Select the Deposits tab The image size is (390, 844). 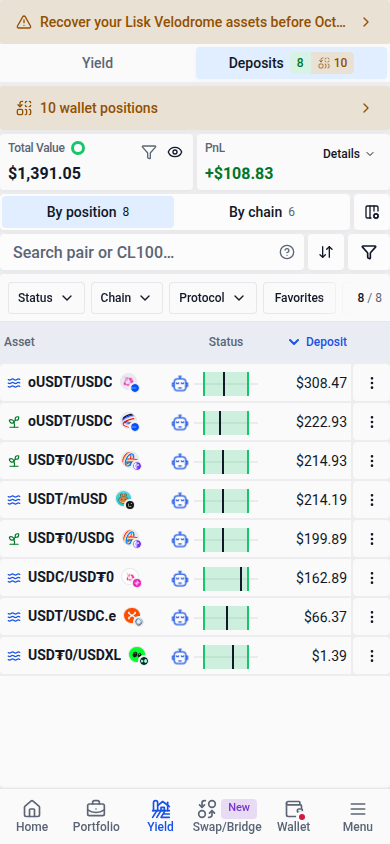[x=291, y=63]
